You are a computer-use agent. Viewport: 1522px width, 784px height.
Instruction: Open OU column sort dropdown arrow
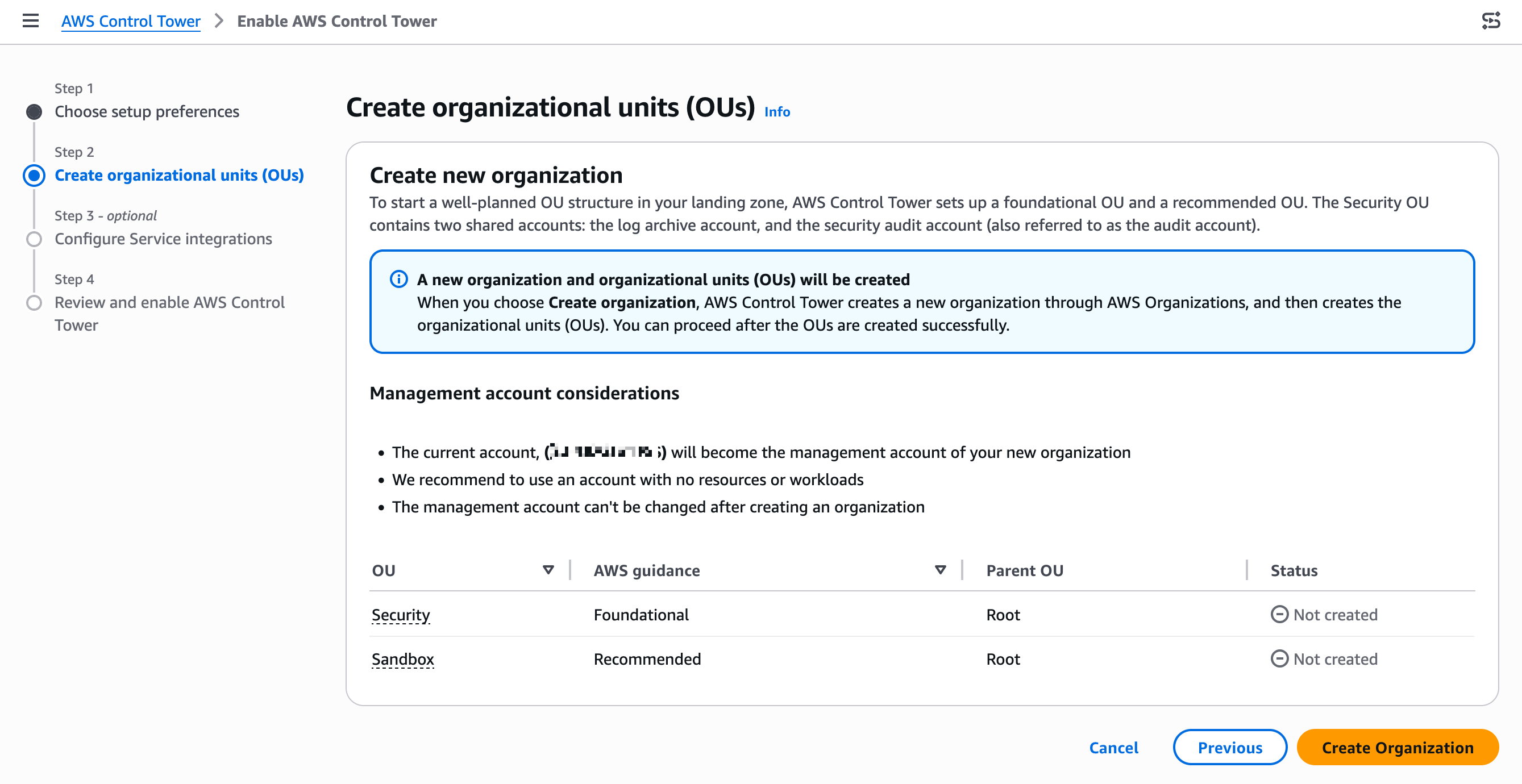548,570
